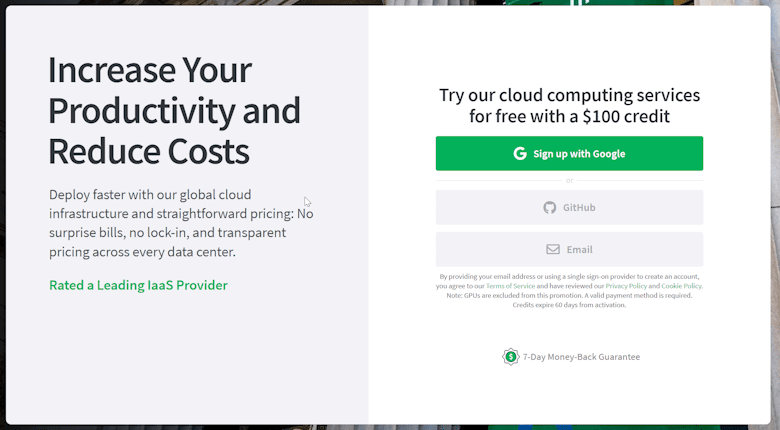780x430 pixels.
Task: Click the Reduce Costs line of the headline
Action: 149,151
